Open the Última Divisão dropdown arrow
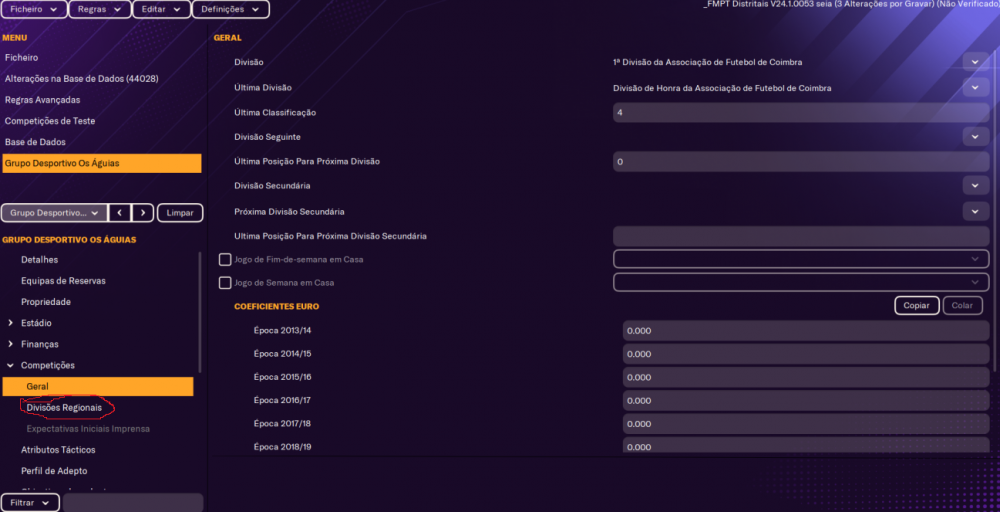The width and height of the screenshot is (1000, 512). click(x=975, y=87)
